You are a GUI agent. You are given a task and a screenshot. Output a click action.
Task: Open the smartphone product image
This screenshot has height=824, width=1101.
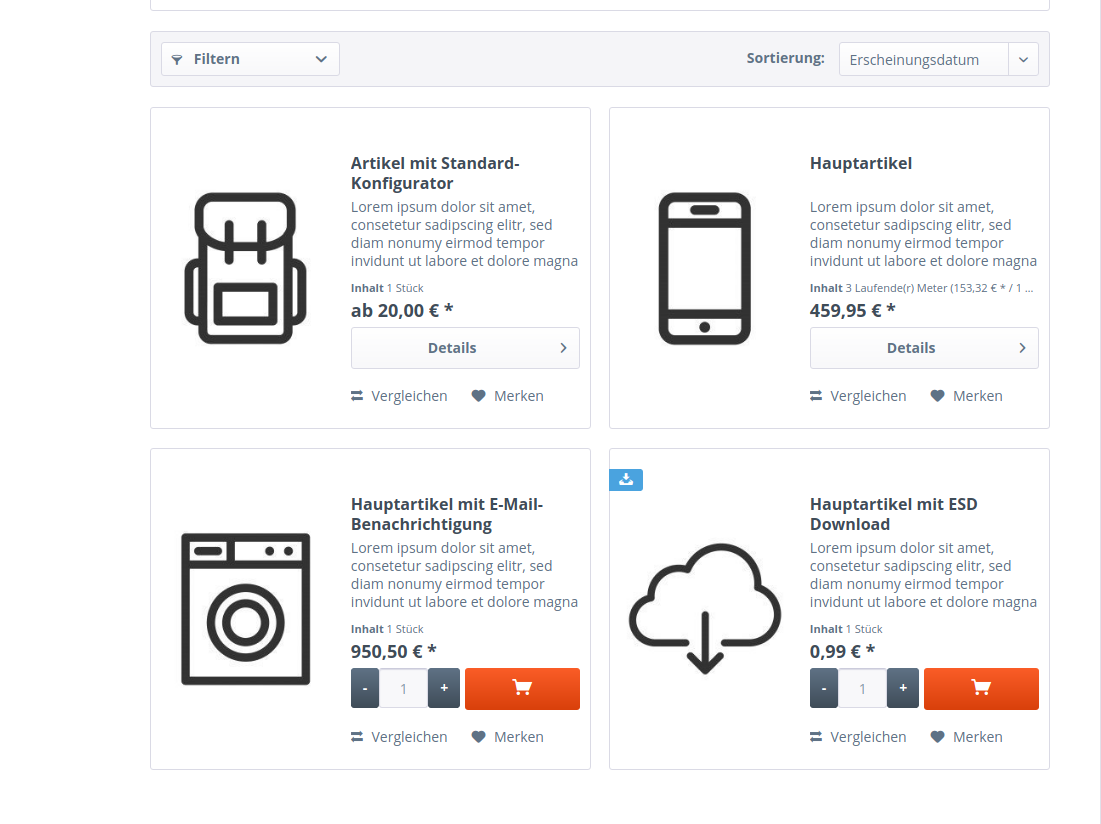coord(704,268)
